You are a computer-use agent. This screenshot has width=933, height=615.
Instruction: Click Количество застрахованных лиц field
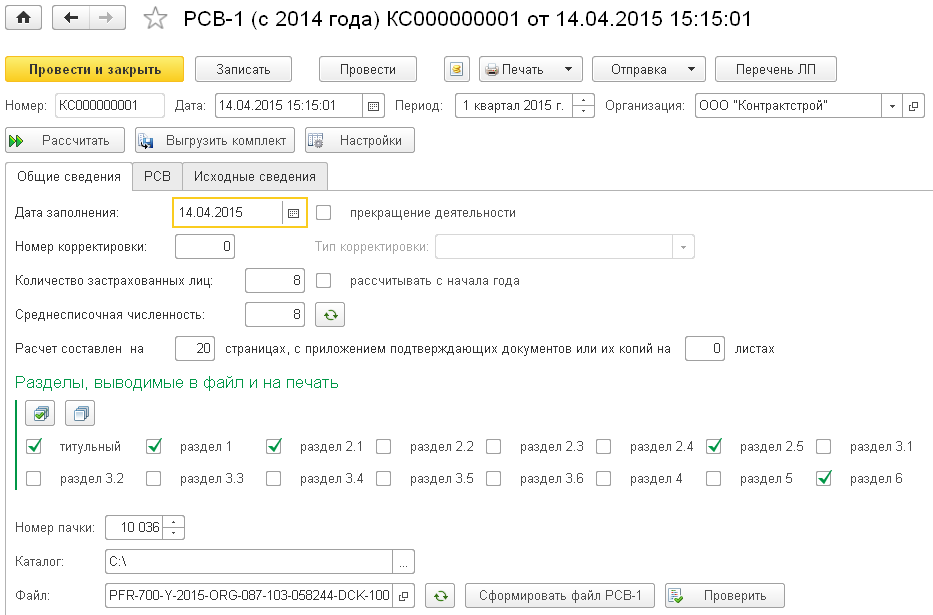tap(275, 281)
